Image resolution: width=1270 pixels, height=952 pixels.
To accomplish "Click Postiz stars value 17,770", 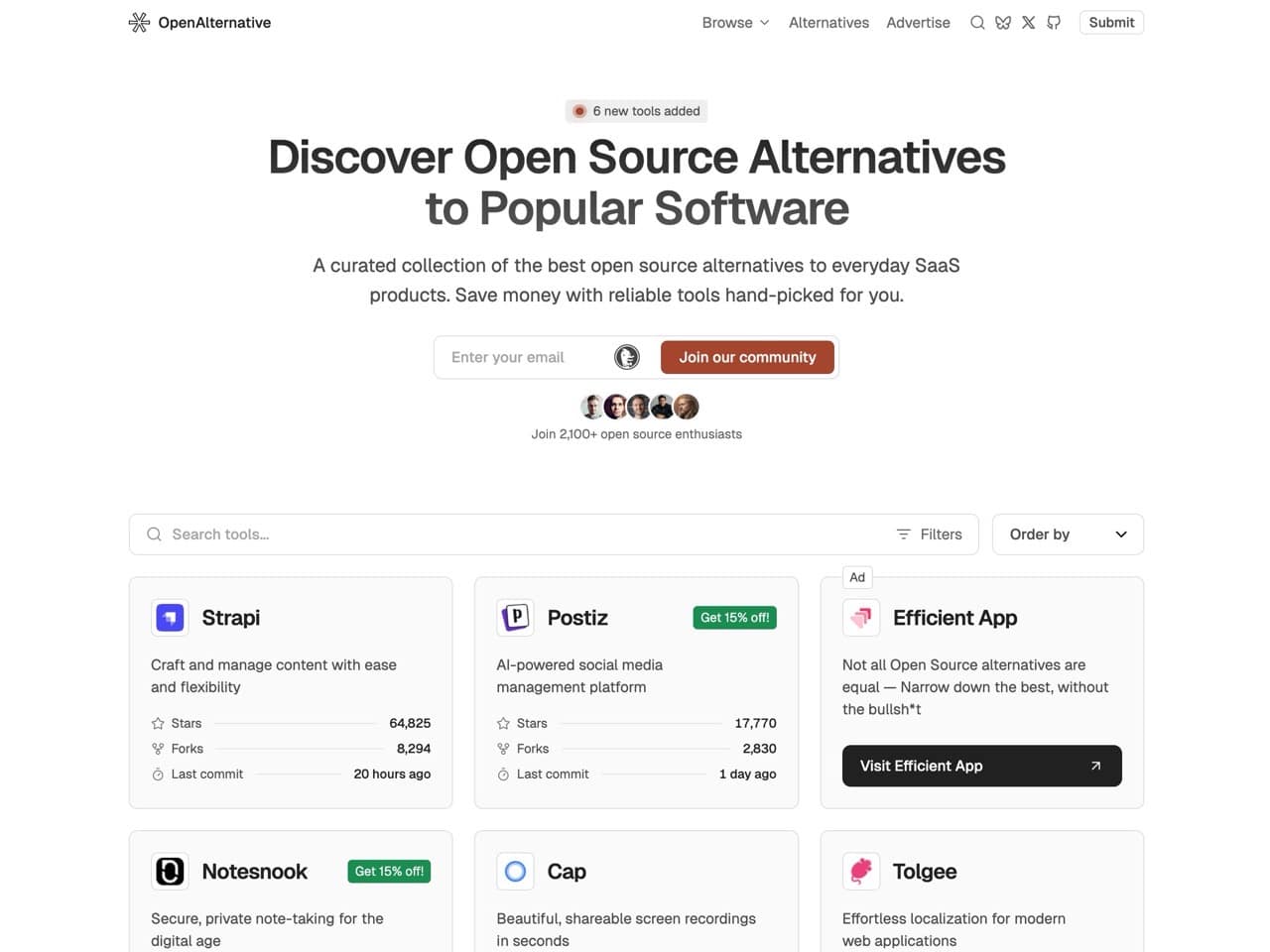I will click(x=755, y=723).
